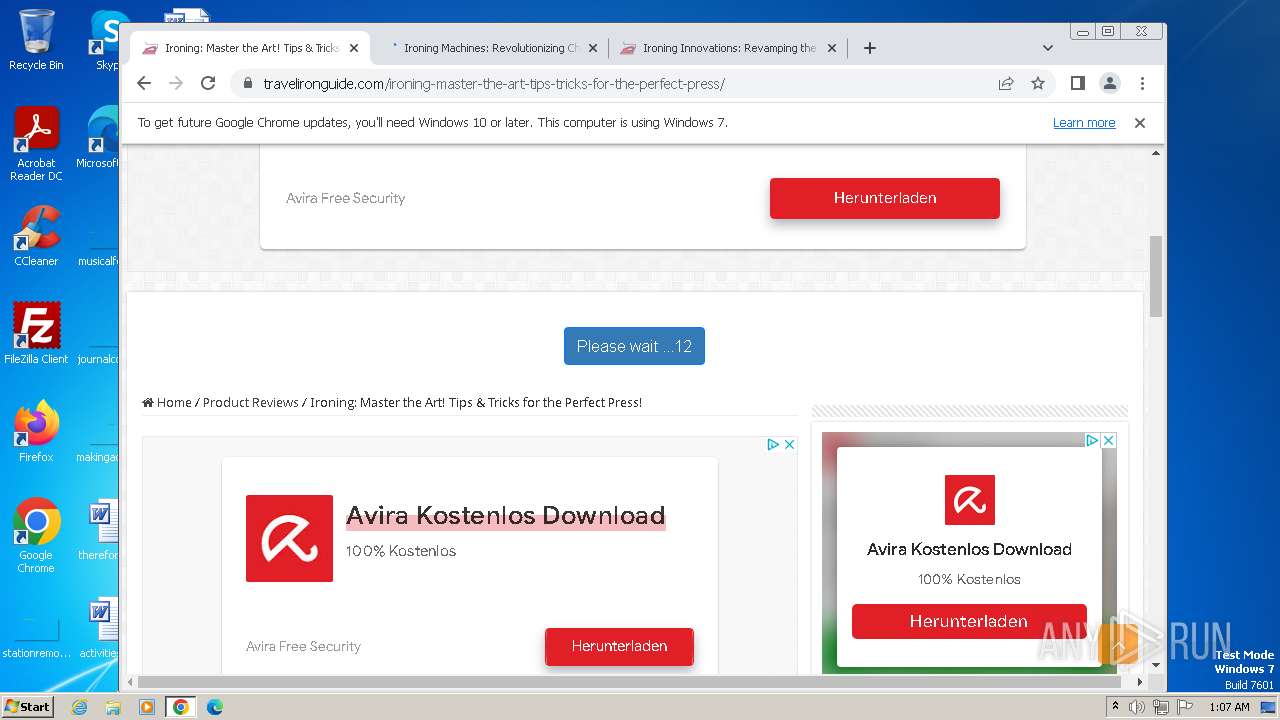Open Microsoft Edge in taskbar
Screen dimensions: 1280x720
(215, 707)
